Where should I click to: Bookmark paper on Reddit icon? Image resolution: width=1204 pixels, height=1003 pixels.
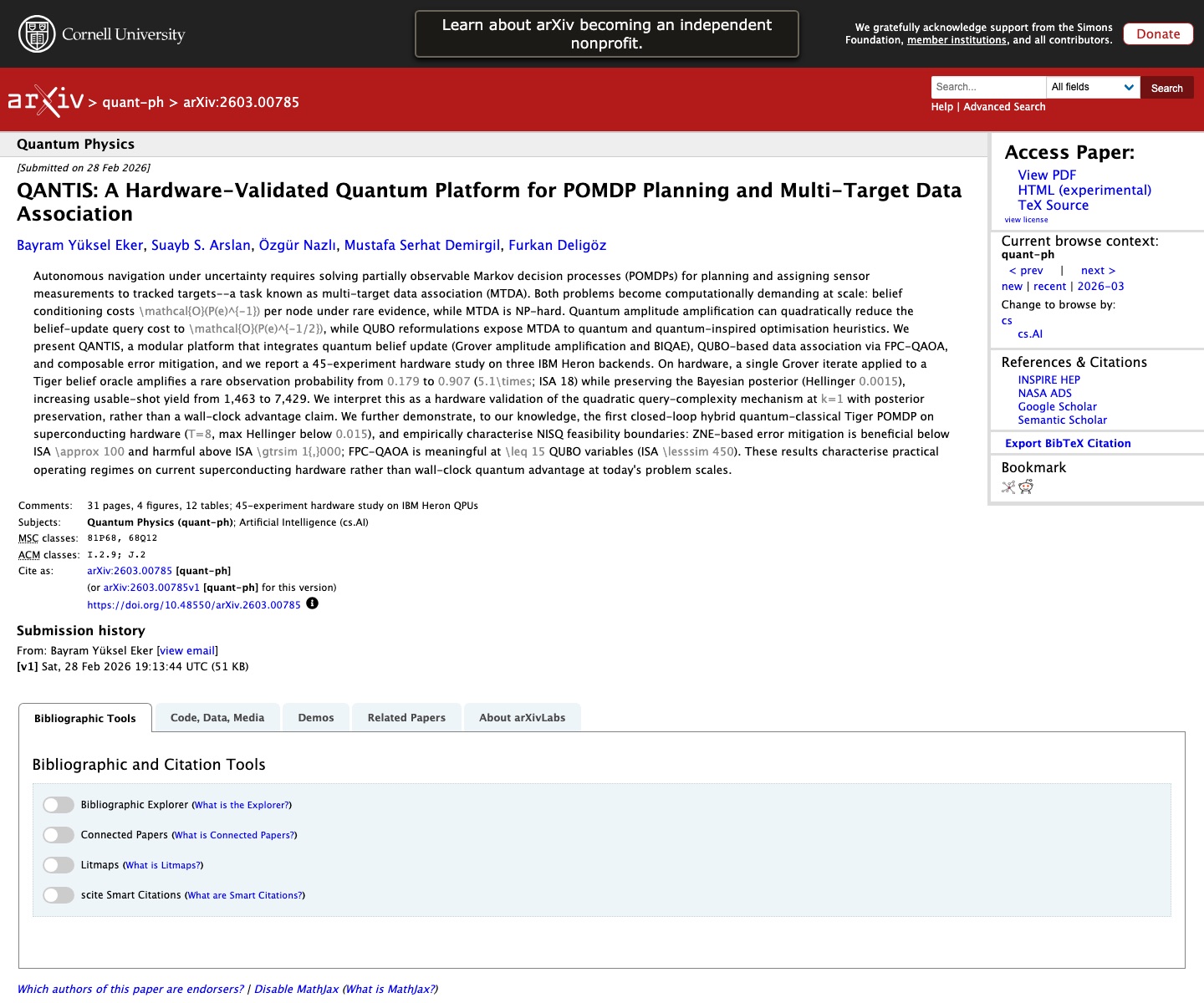(1026, 487)
